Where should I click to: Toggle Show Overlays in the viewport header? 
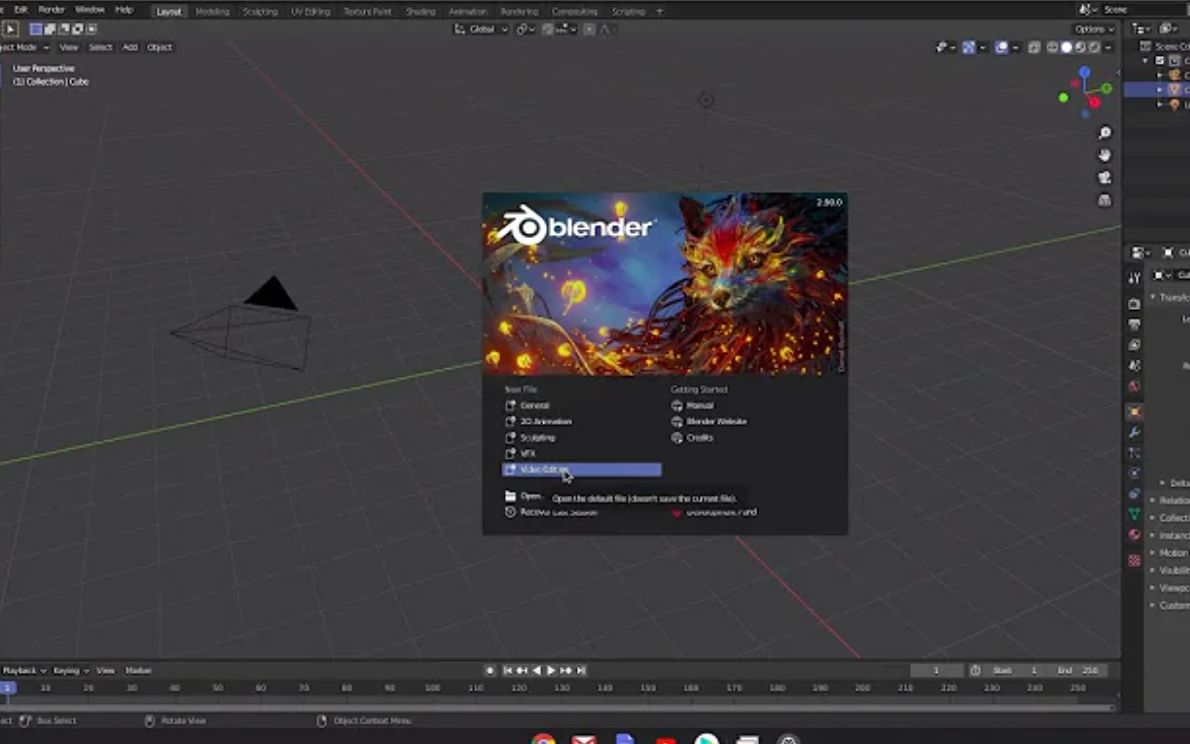click(1000, 46)
